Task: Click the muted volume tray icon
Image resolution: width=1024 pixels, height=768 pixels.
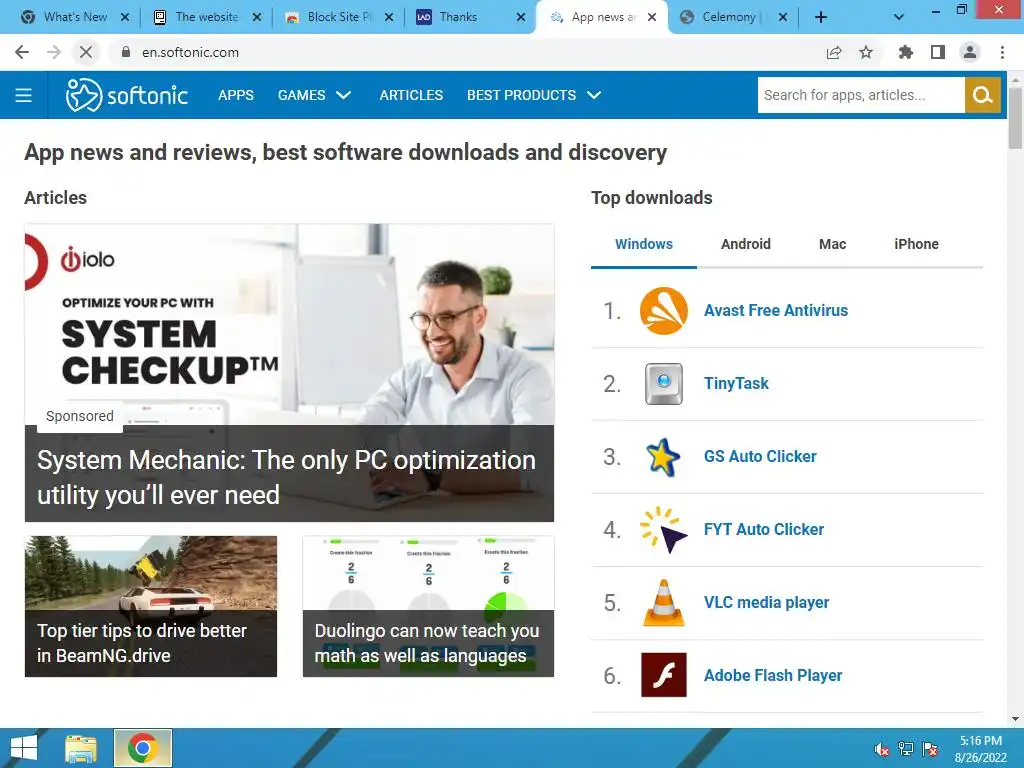Action: point(882,749)
